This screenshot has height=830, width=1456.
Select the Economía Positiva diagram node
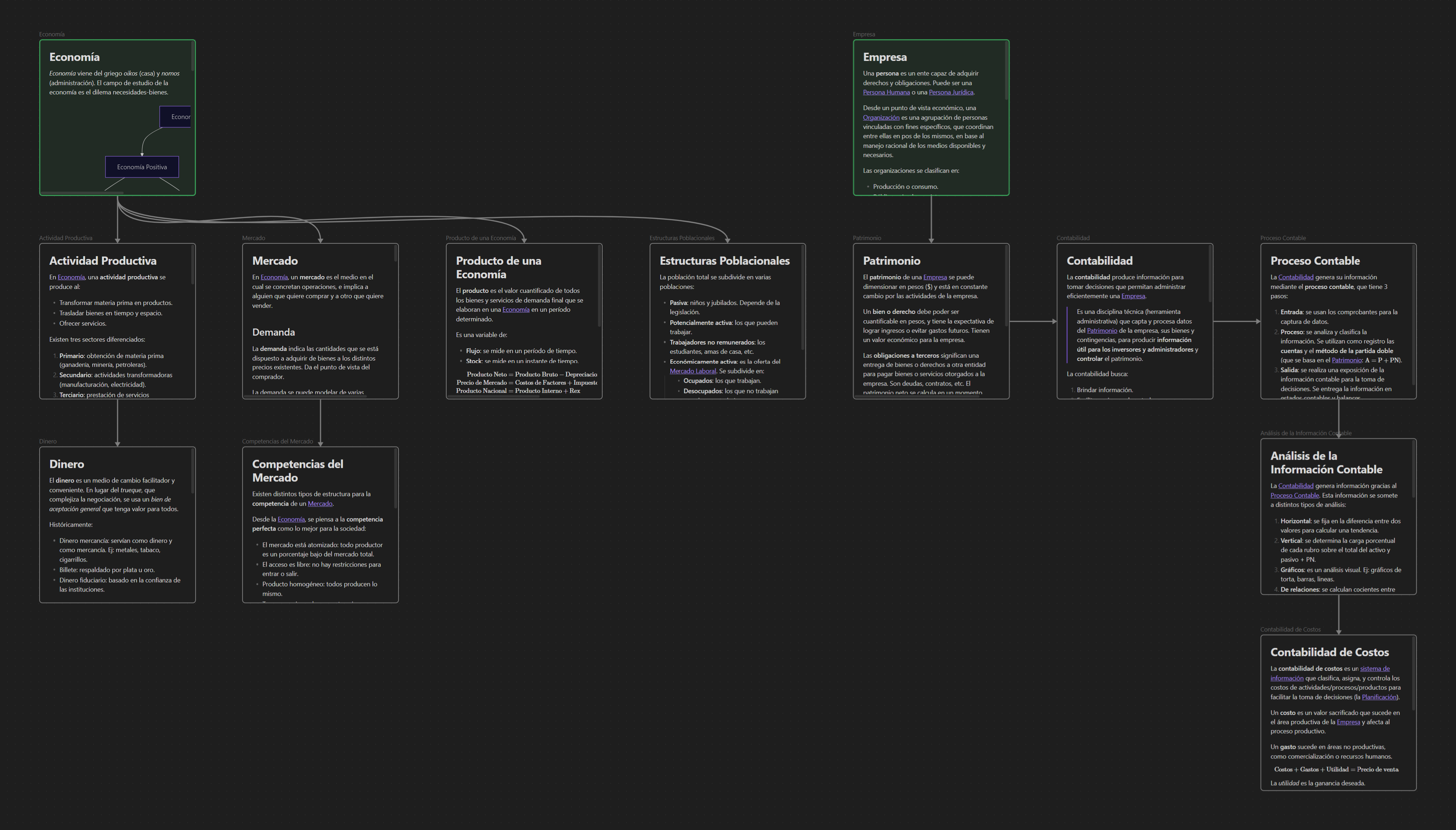tap(142, 167)
